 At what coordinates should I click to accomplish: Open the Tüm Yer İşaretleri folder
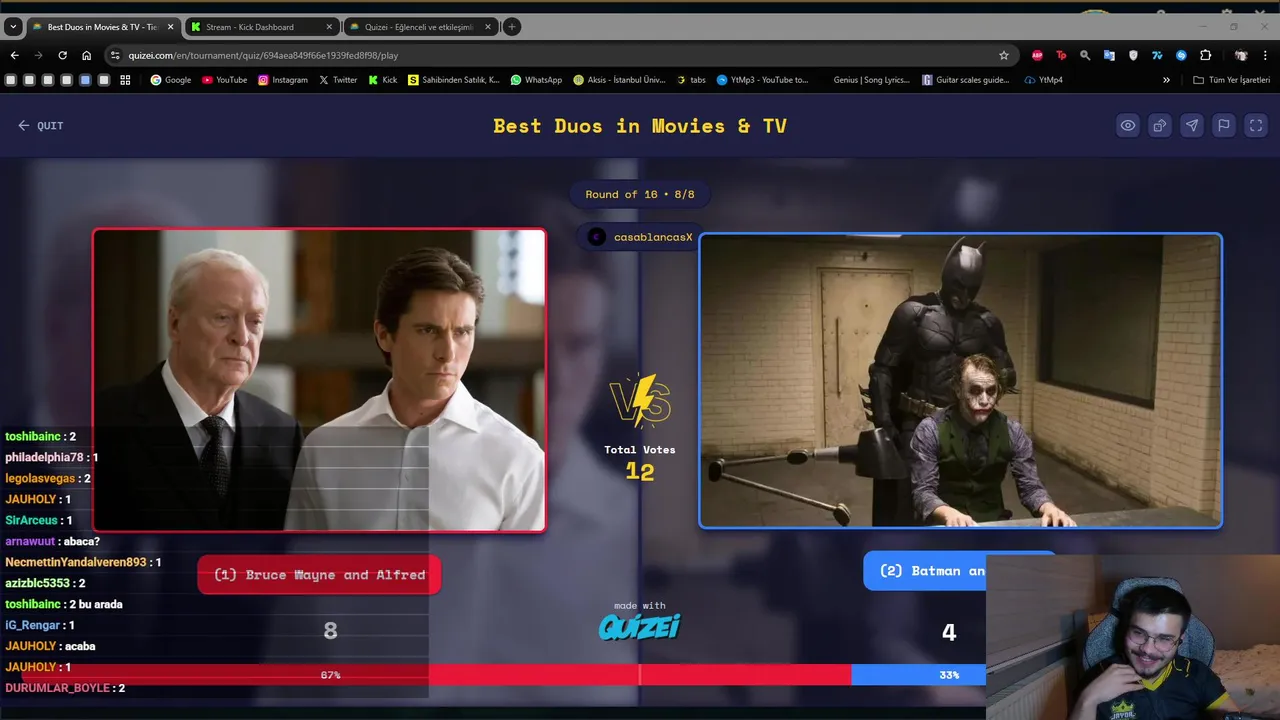tap(1231, 80)
